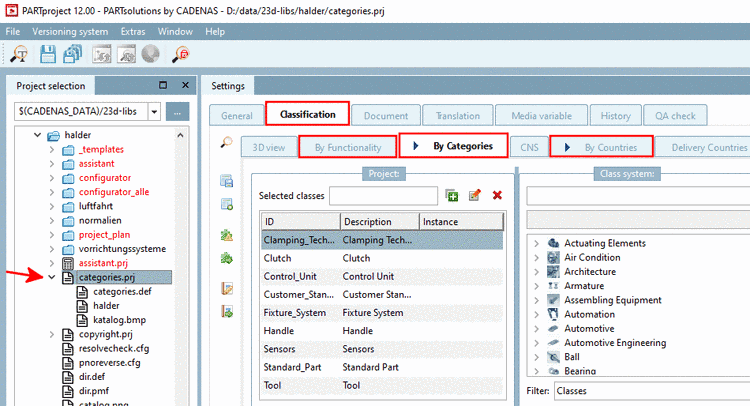
Task: Click the Armature class icon
Action: click(553, 285)
